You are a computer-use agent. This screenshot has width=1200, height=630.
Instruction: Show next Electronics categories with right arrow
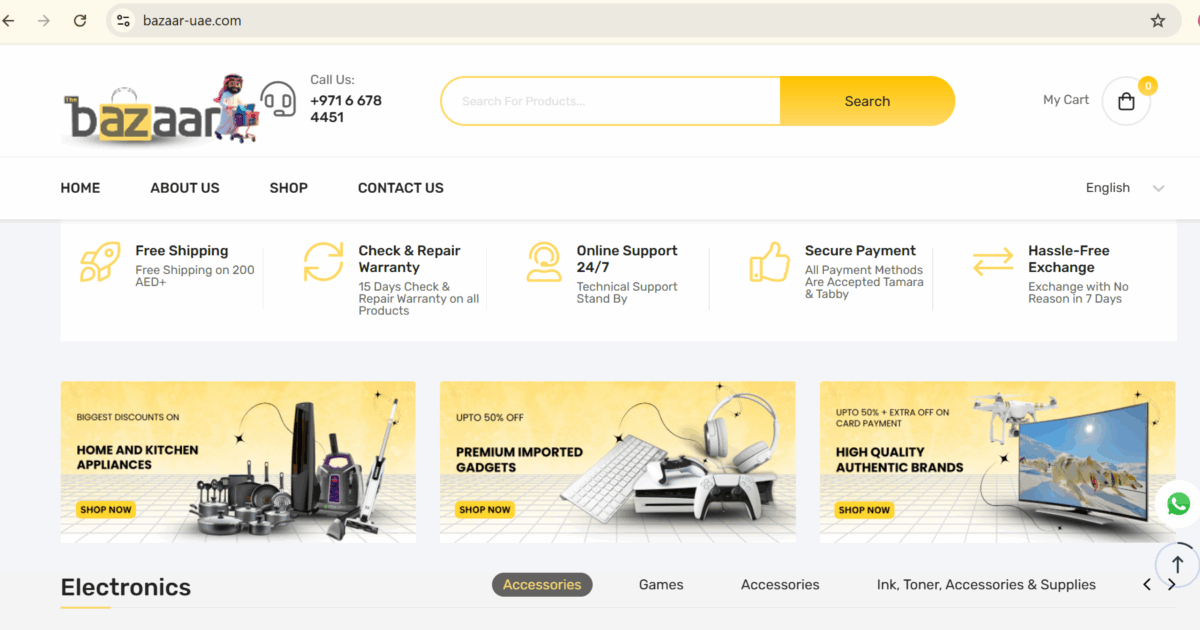[1172, 585]
